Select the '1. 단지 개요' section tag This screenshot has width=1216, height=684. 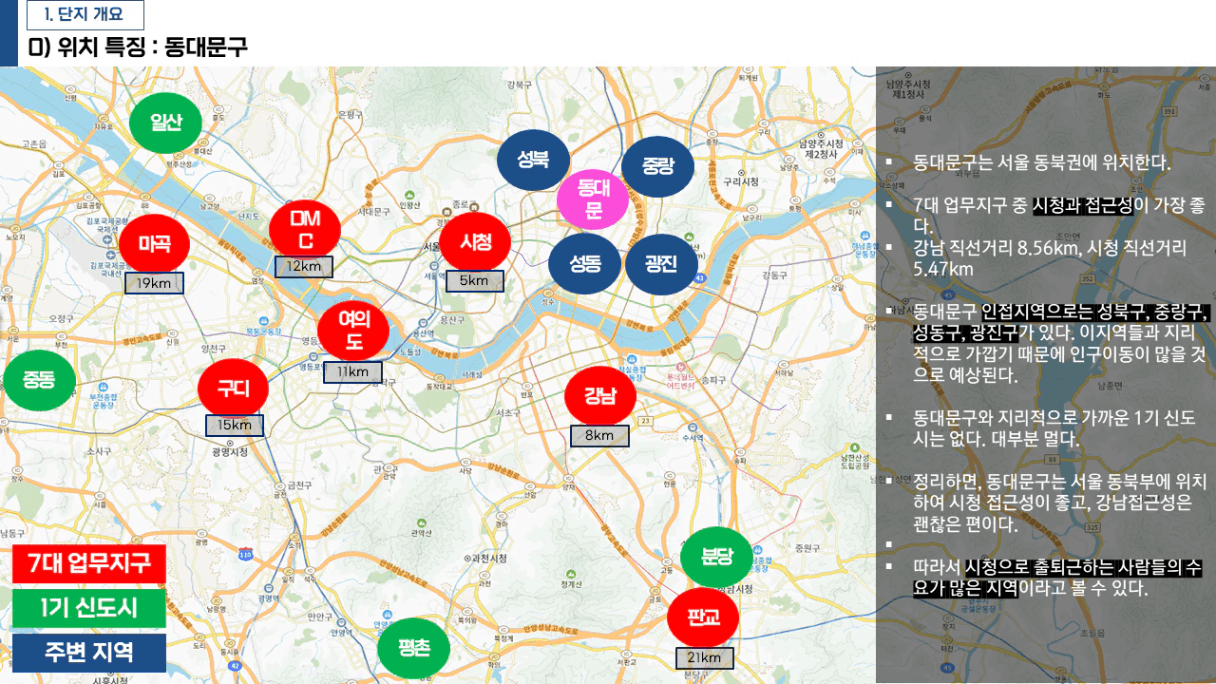[84, 15]
